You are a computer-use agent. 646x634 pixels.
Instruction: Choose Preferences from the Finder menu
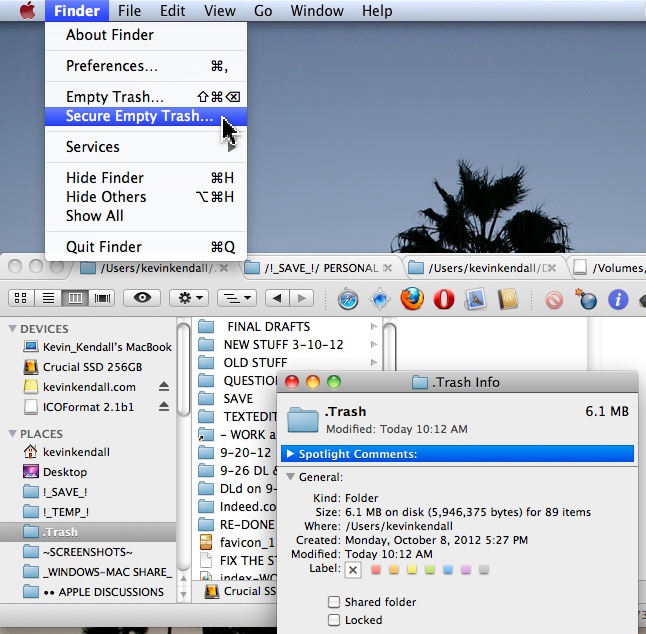111,66
